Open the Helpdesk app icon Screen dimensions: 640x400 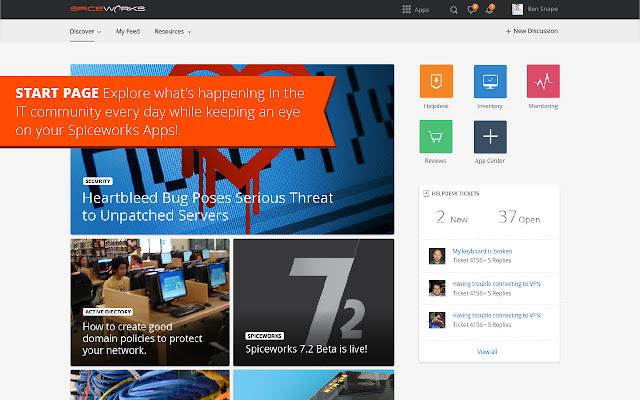436,81
